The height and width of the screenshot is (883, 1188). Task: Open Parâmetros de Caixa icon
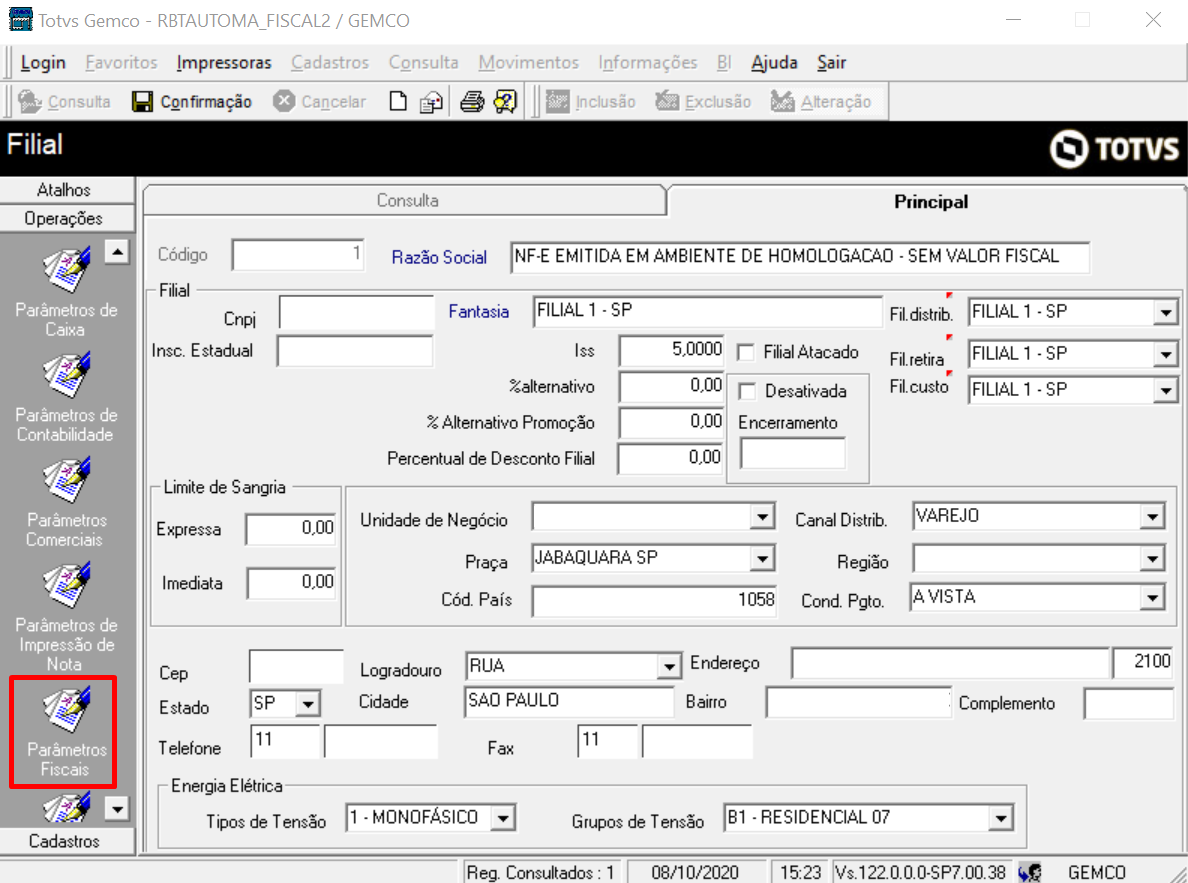67,269
